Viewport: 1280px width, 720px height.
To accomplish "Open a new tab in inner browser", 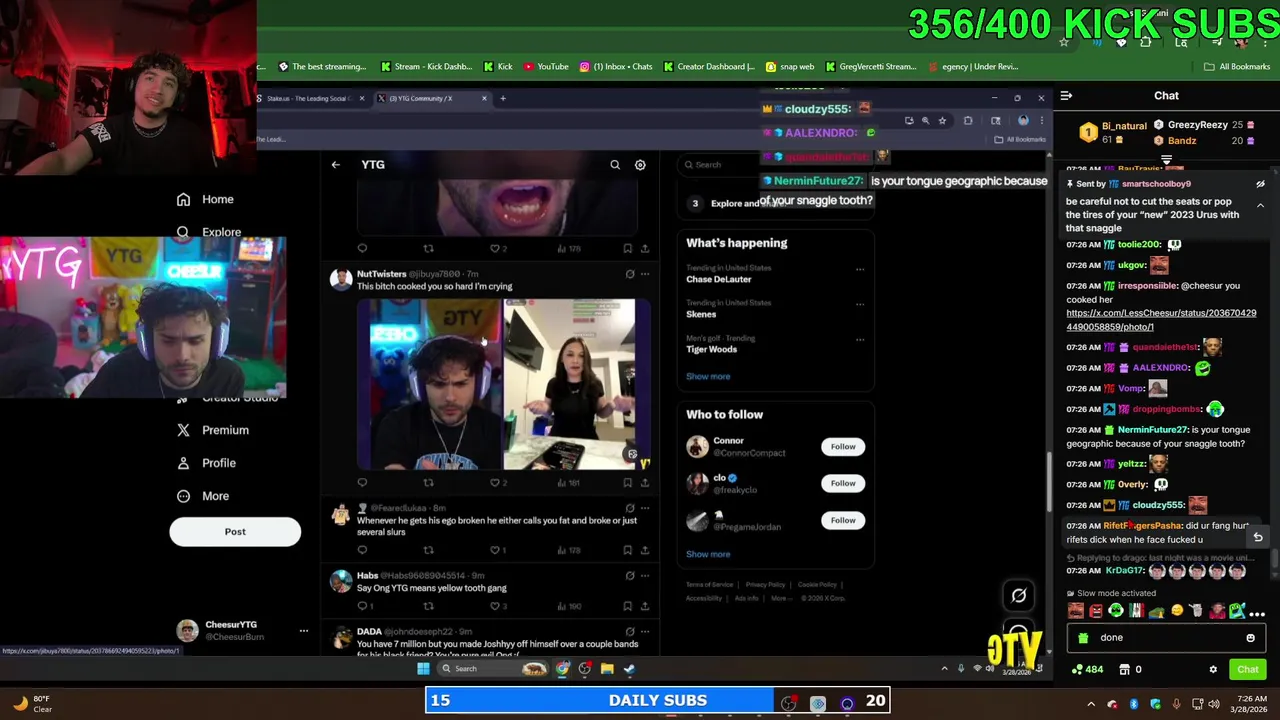I will click(503, 98).
